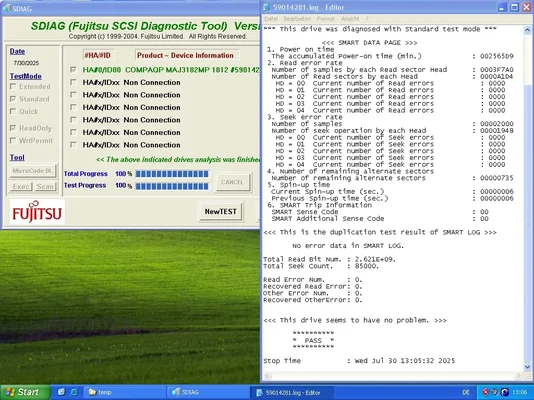Viewport: 534px width, 400px height.
Task: Click the date value 7/30/2025
Action: (x=26, y=63)
